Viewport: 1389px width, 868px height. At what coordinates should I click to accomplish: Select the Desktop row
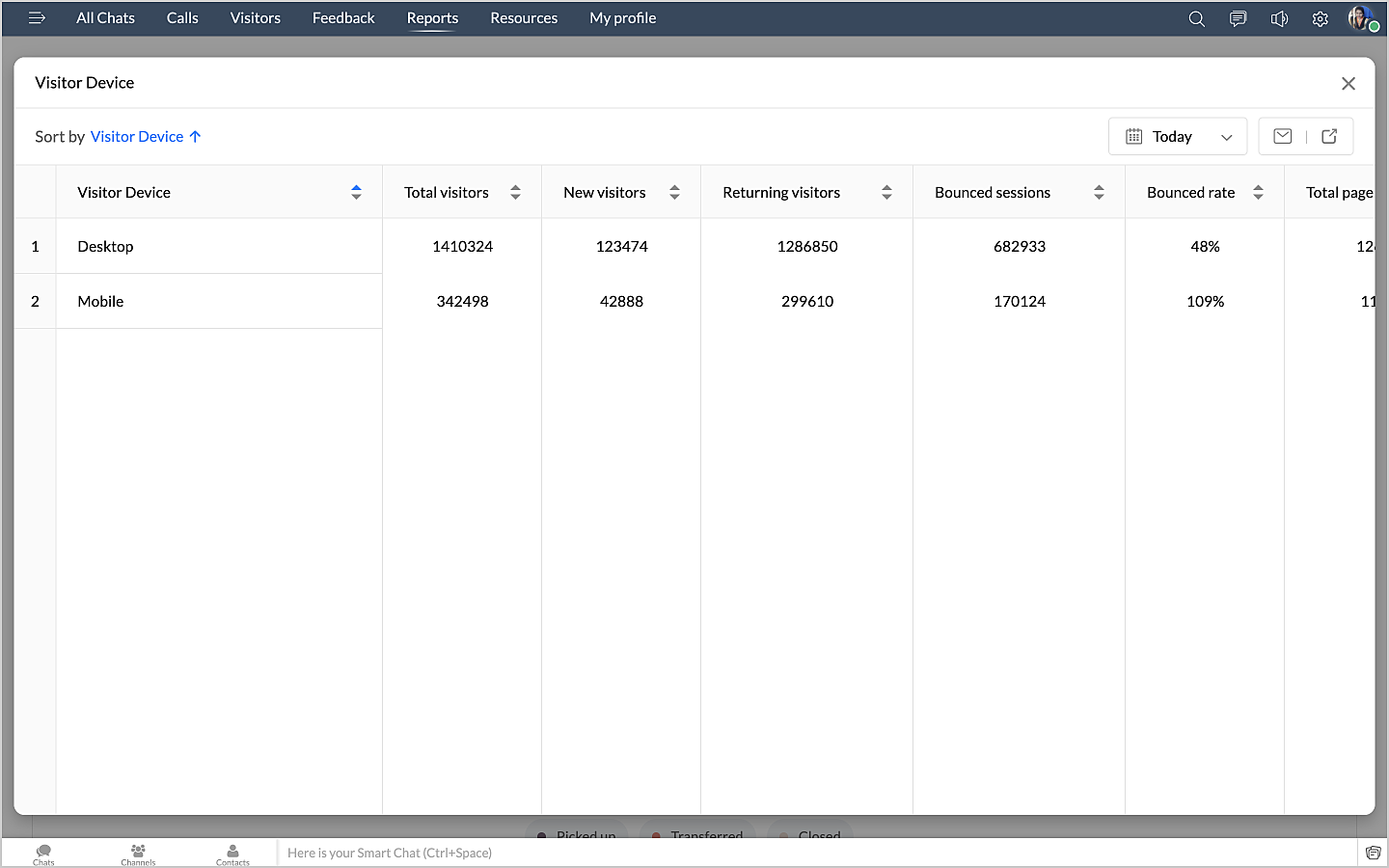pos(106,247)
